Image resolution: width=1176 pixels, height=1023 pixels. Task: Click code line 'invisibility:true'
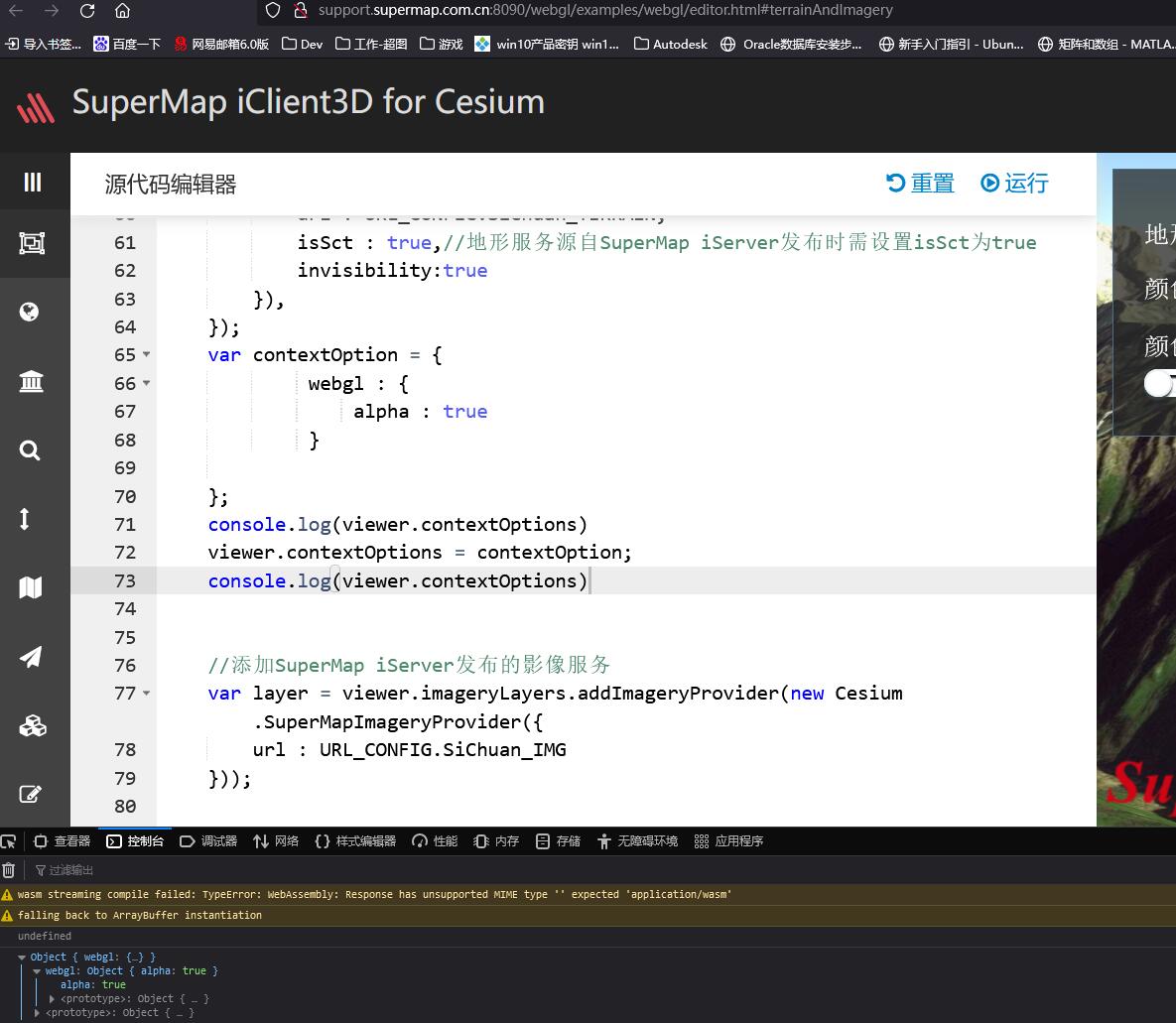click(392, 271)
